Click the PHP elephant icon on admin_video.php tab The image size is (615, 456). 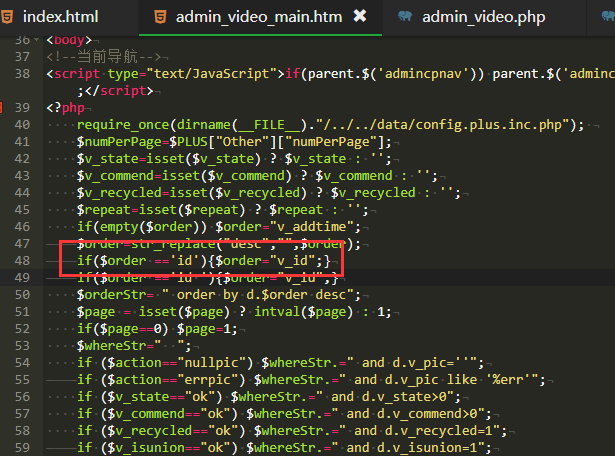[x=404, y=17]
